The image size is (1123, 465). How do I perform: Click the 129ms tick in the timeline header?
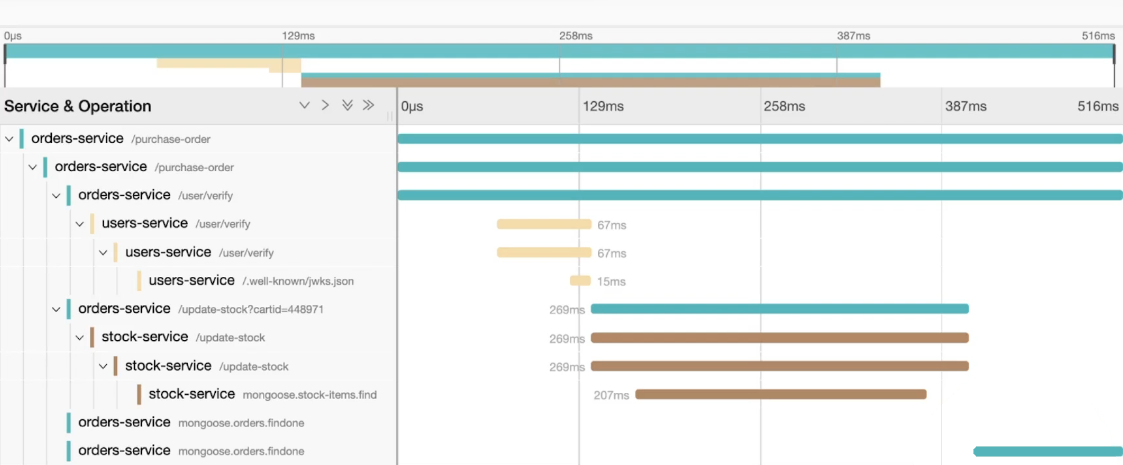[596, 106]
